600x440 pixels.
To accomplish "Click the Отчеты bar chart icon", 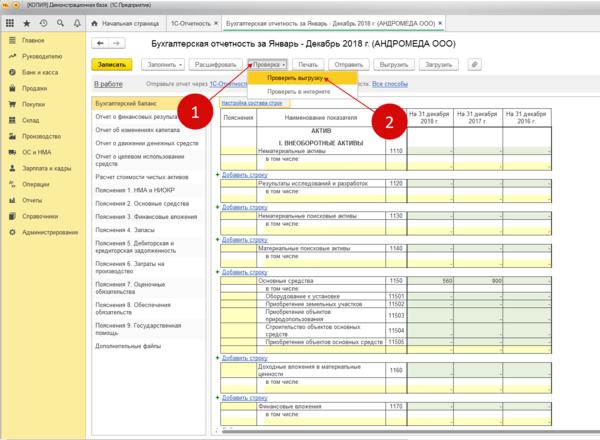I will coord(10,200).
